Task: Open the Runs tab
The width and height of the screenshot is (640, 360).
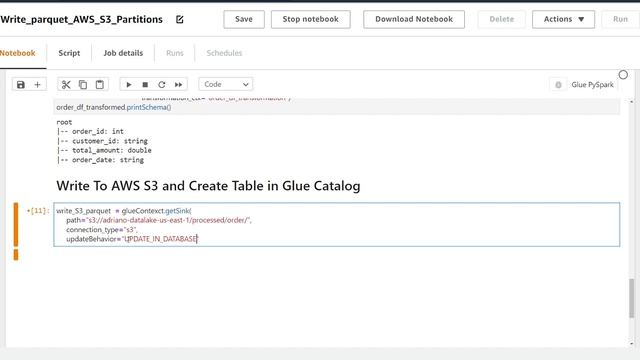Action: (x=175, y=53)
